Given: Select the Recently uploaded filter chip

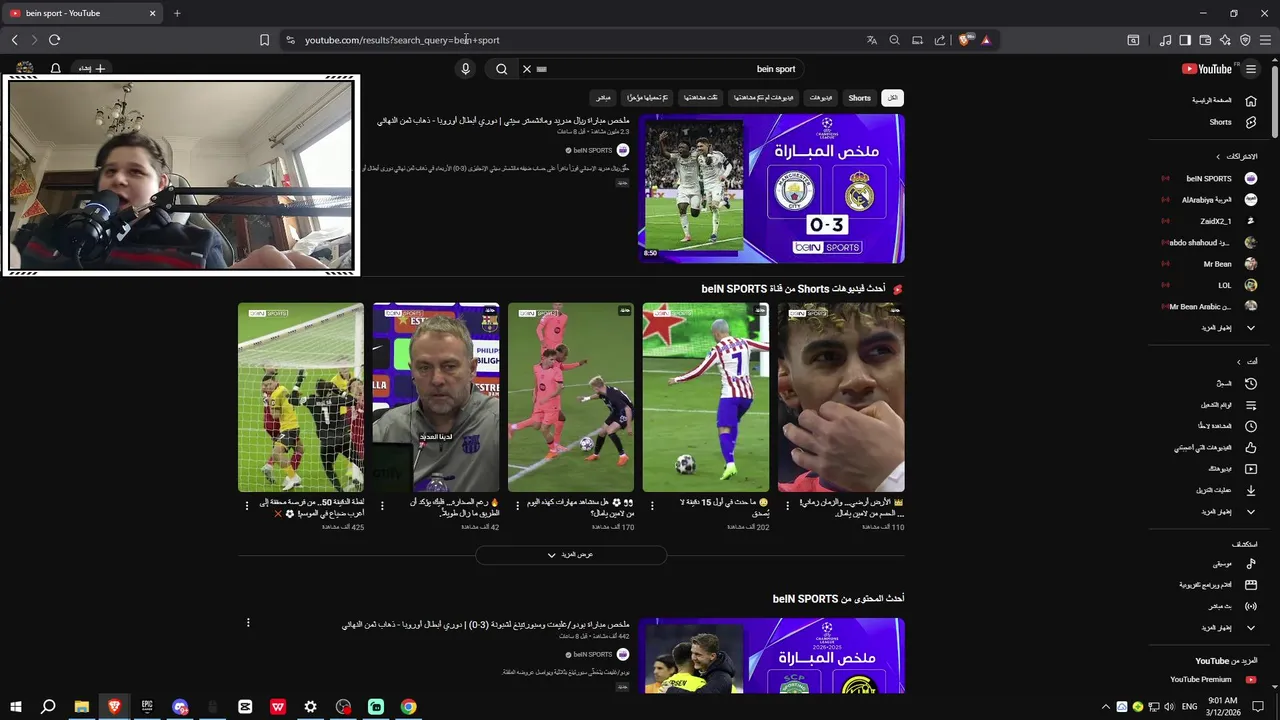Looking at the screenshot, I should click(648, 97).
